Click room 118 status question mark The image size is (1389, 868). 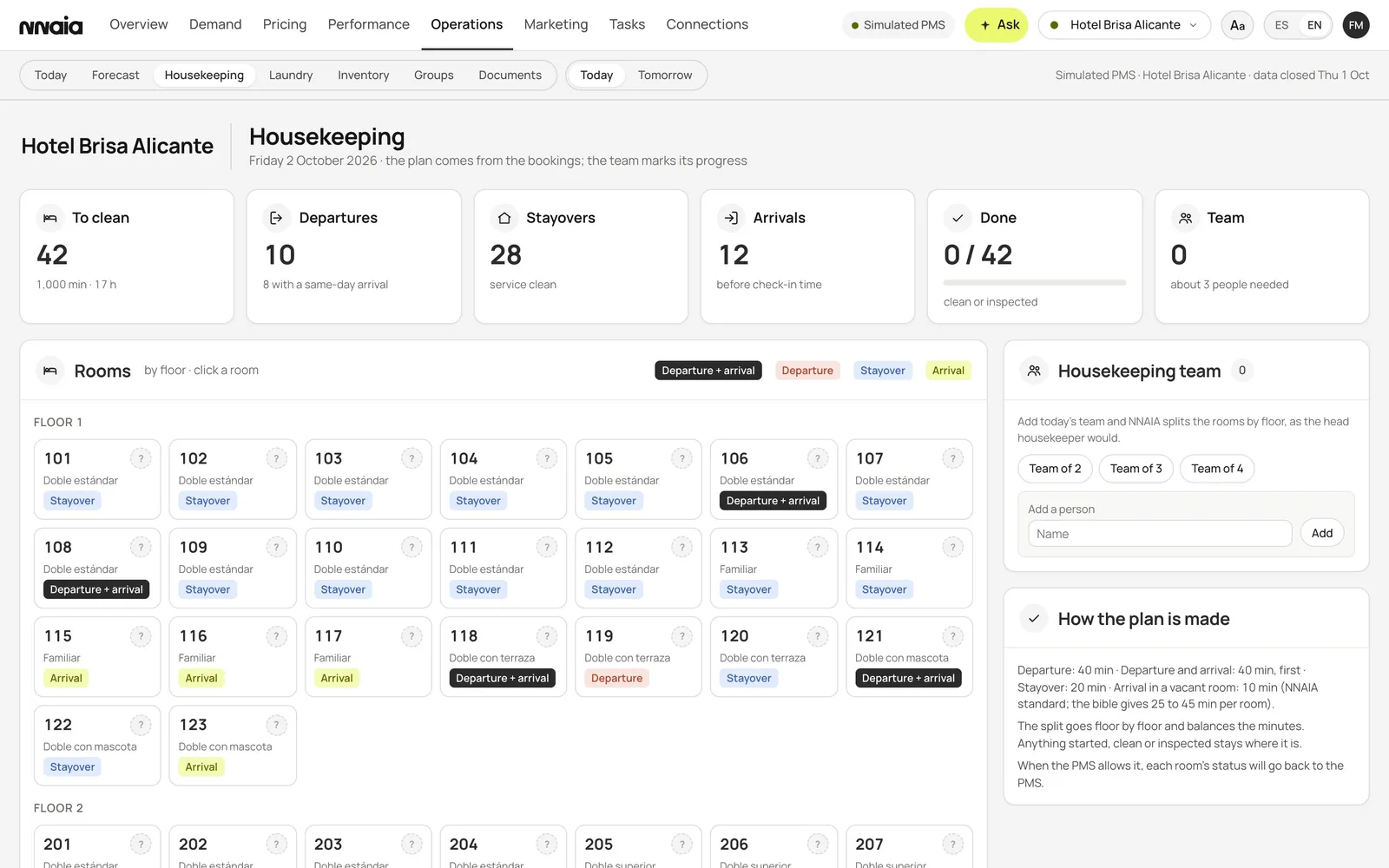coord(547,636)
